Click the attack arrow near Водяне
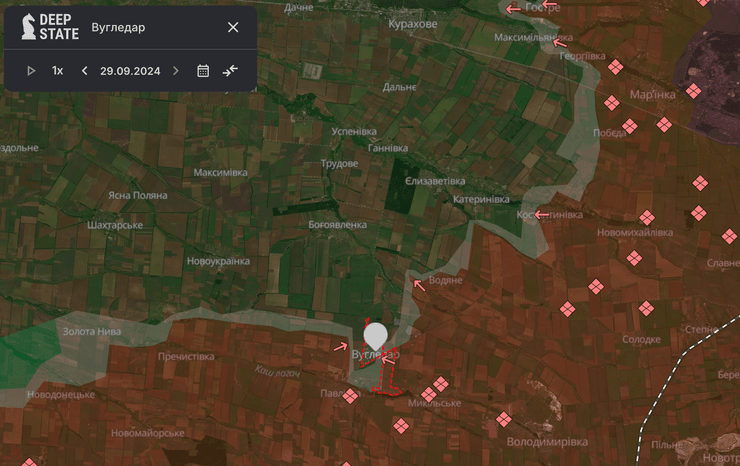The height and width of the screenshot is (466, 740). click(x=419, y=285)
